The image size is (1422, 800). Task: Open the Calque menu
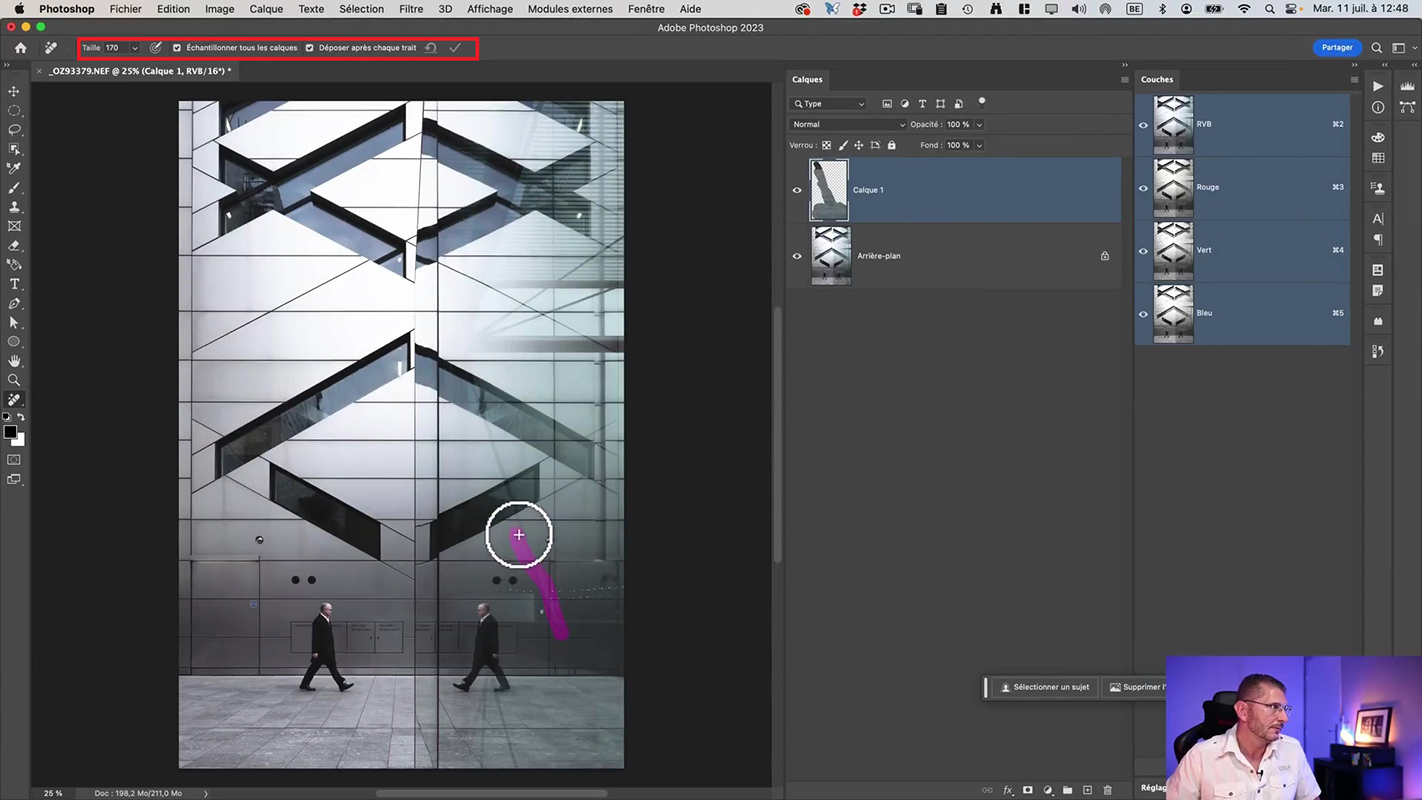pos(266,9)
